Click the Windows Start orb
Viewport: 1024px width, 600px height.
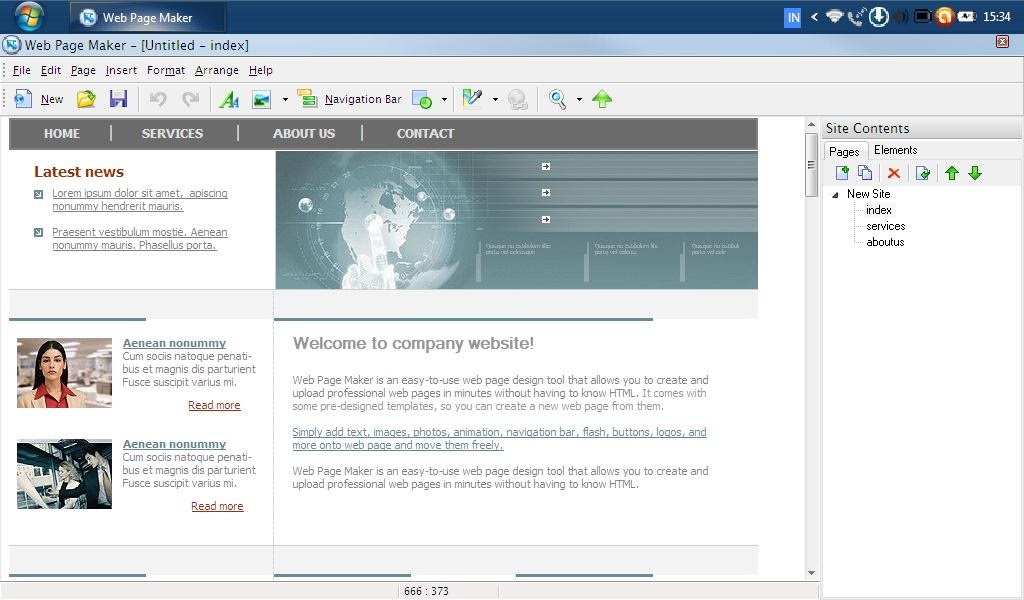point(29,16)
